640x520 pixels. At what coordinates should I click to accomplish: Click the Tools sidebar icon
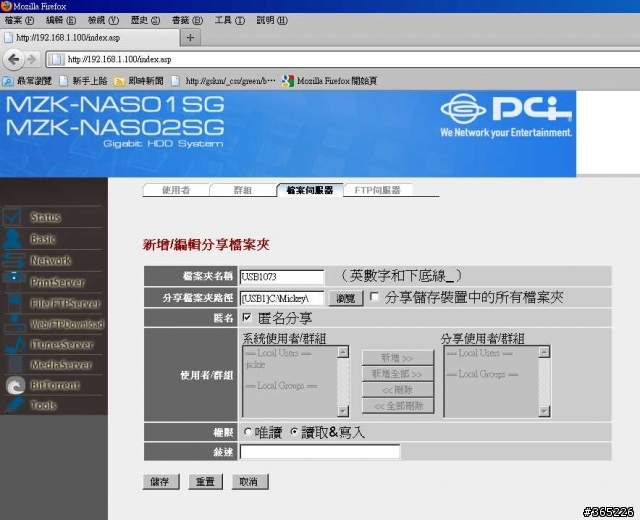pyautogui.click(x=15, y=405)
